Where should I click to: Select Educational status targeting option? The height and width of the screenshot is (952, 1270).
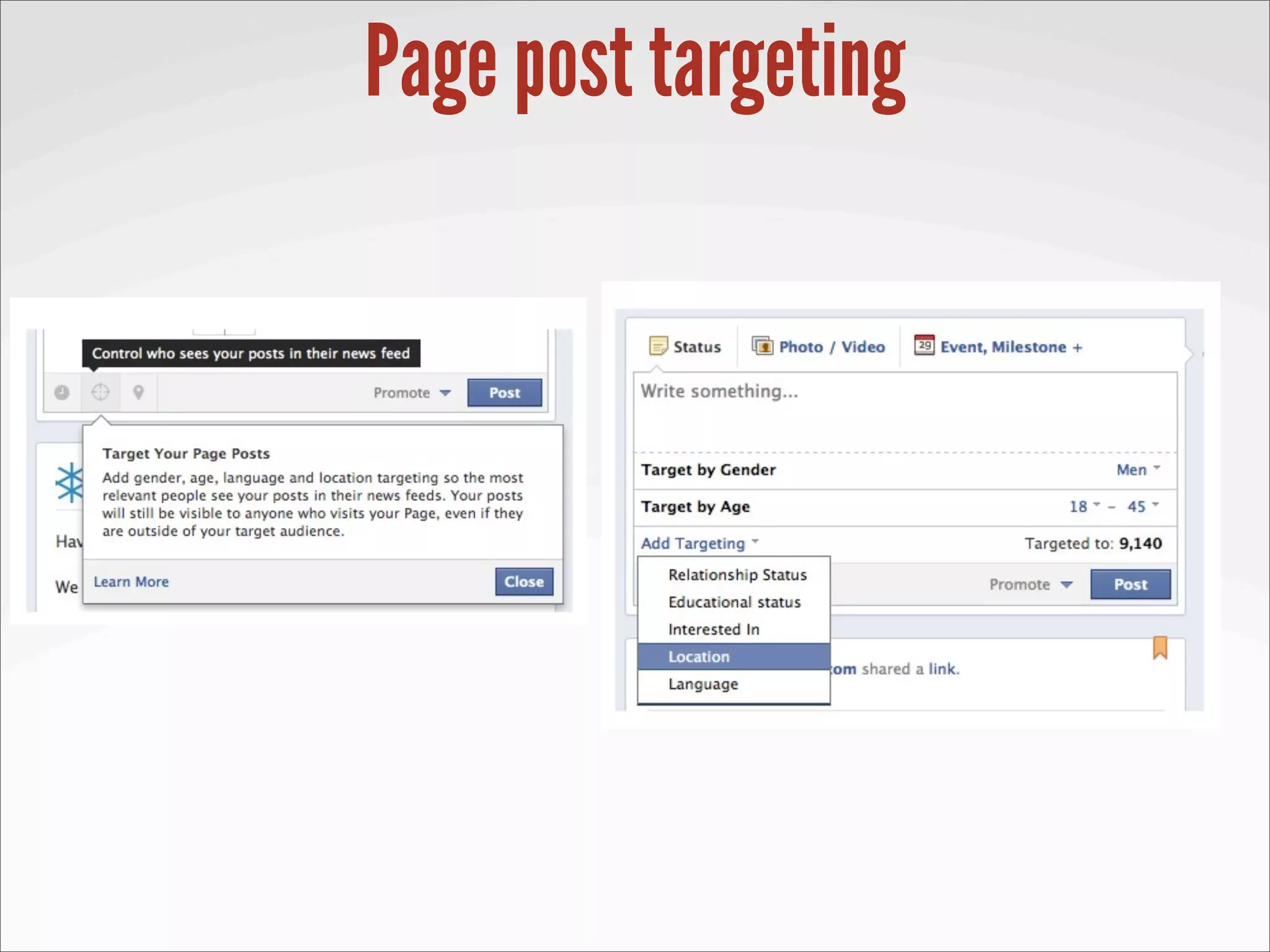[734, 602]
